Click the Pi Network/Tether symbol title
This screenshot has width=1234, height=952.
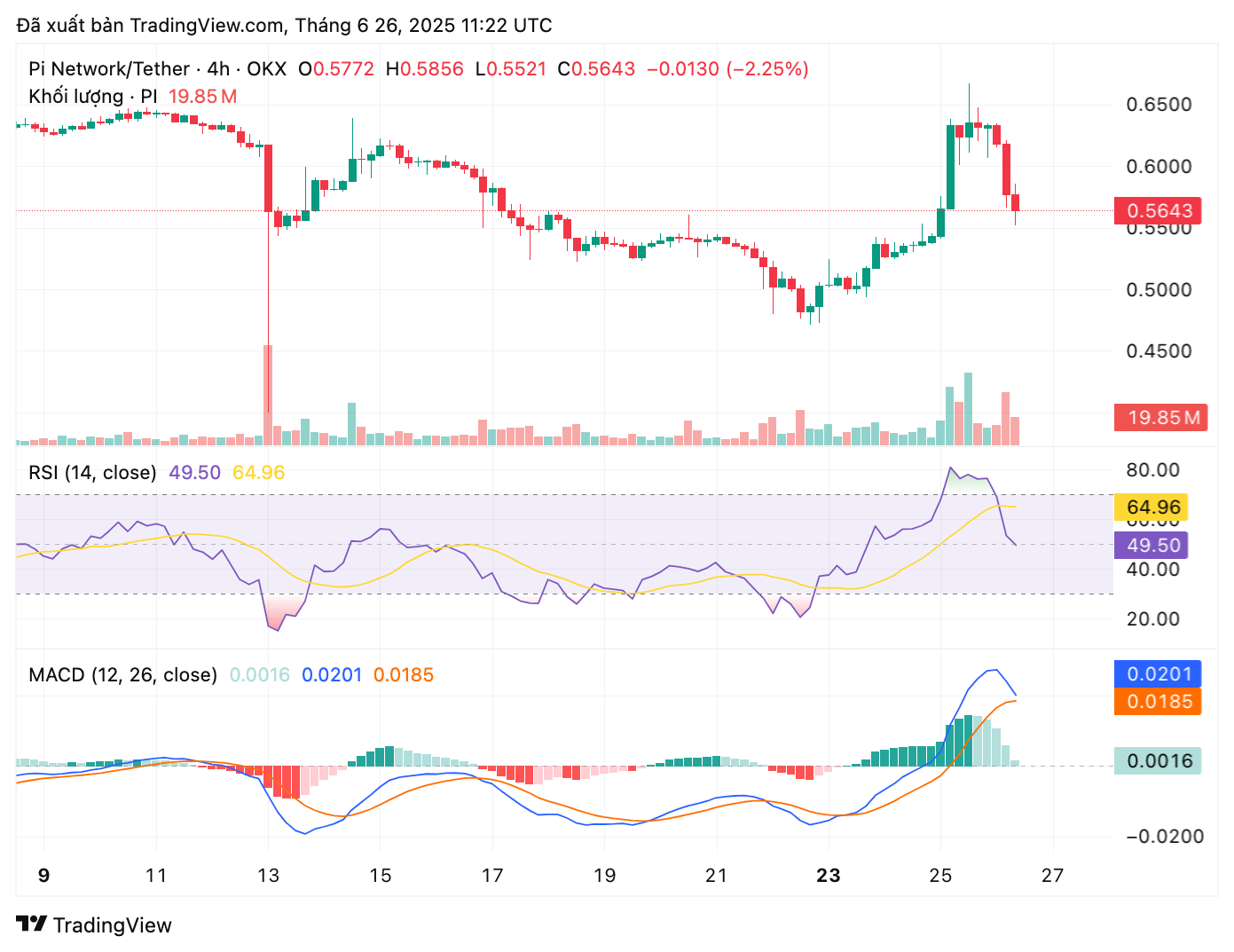[x=109, y=69]
